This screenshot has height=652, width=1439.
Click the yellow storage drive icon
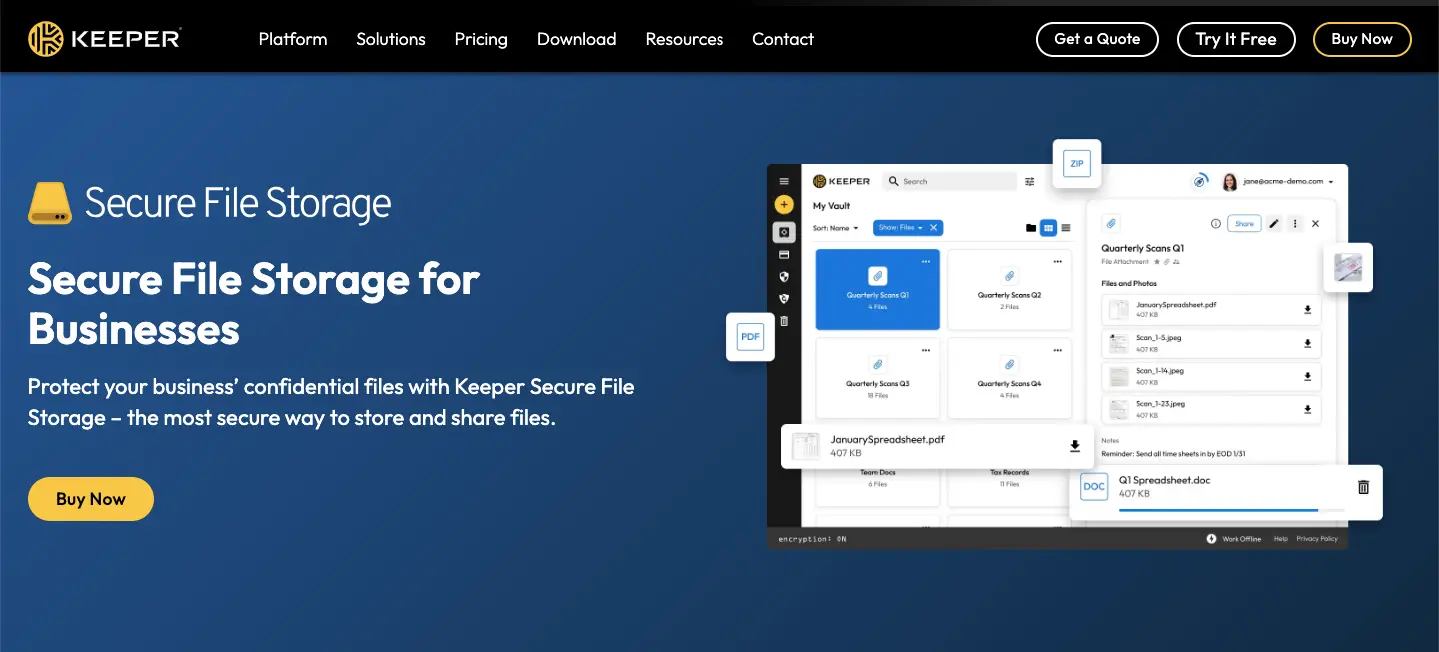[x=50, y=203]
